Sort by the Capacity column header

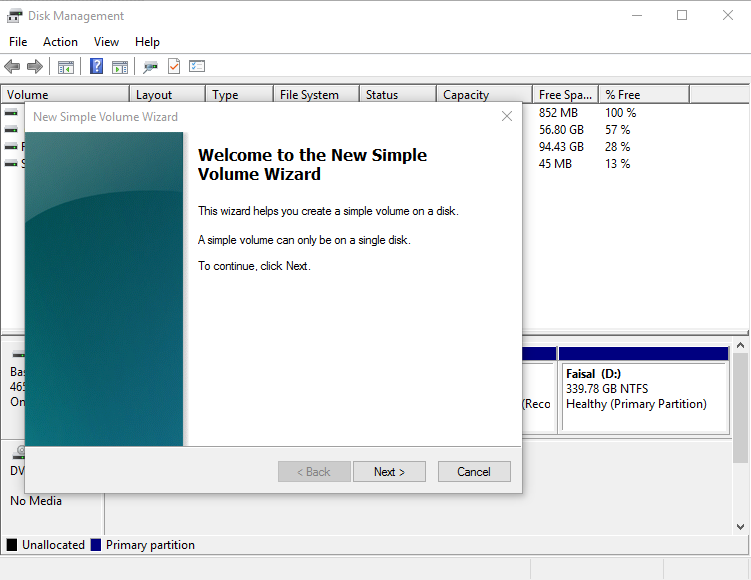pyautogui.click(x=466, y=95)
